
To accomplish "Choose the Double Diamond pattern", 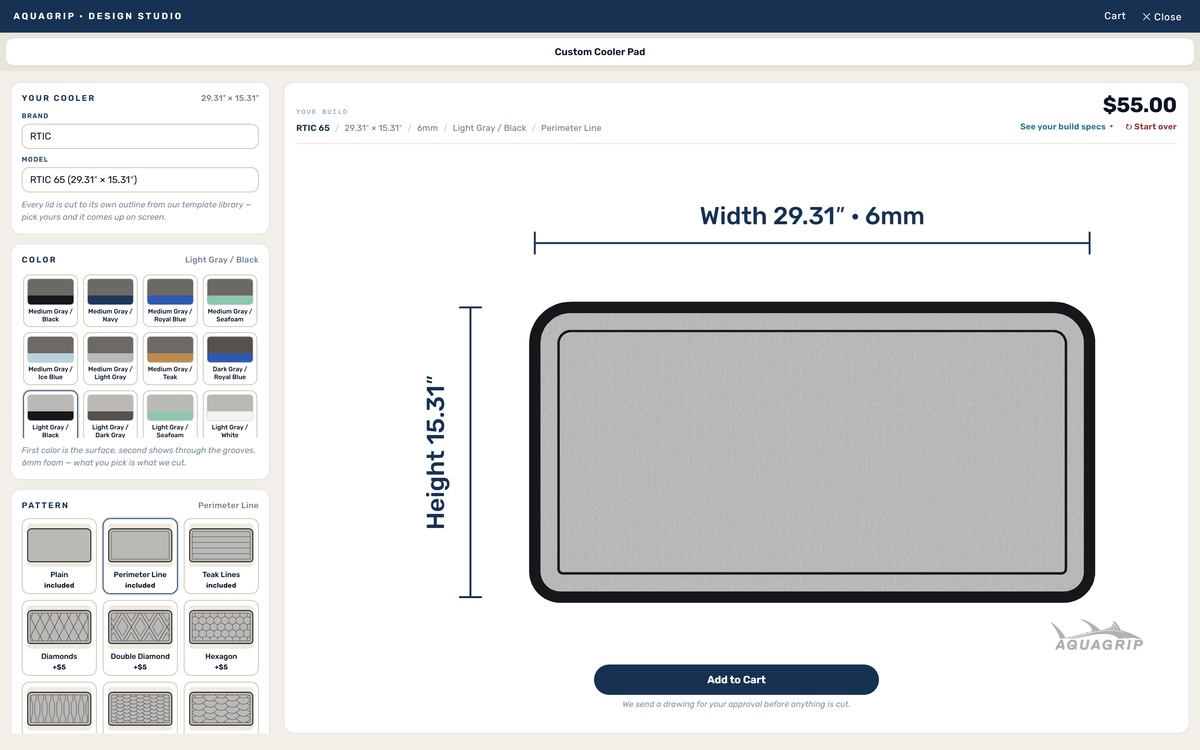I will click(140, 638).
